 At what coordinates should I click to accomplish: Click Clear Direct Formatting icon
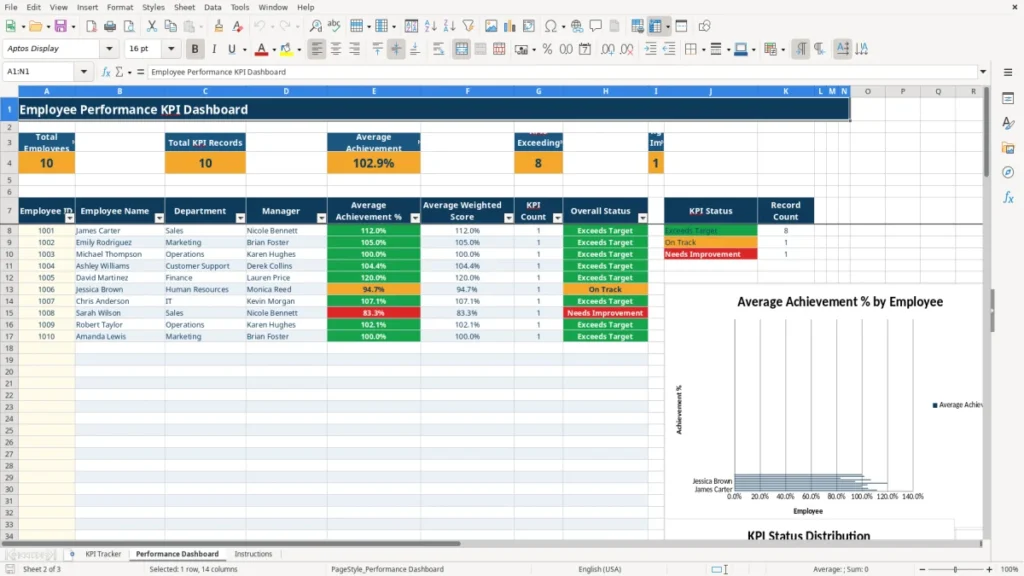(238, 26)
